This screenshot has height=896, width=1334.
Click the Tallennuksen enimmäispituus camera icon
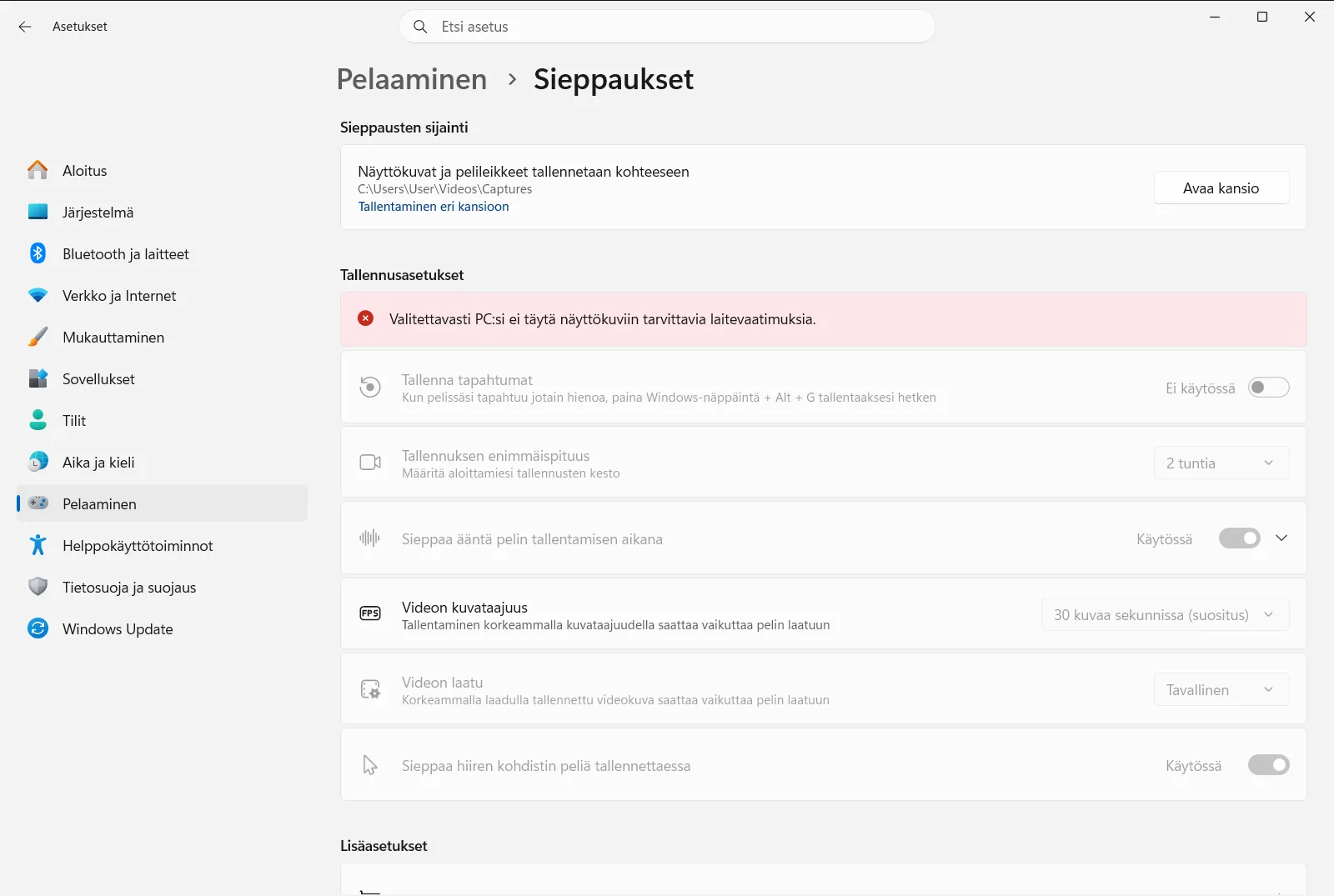pyautogui.click(x=370, y=463)
